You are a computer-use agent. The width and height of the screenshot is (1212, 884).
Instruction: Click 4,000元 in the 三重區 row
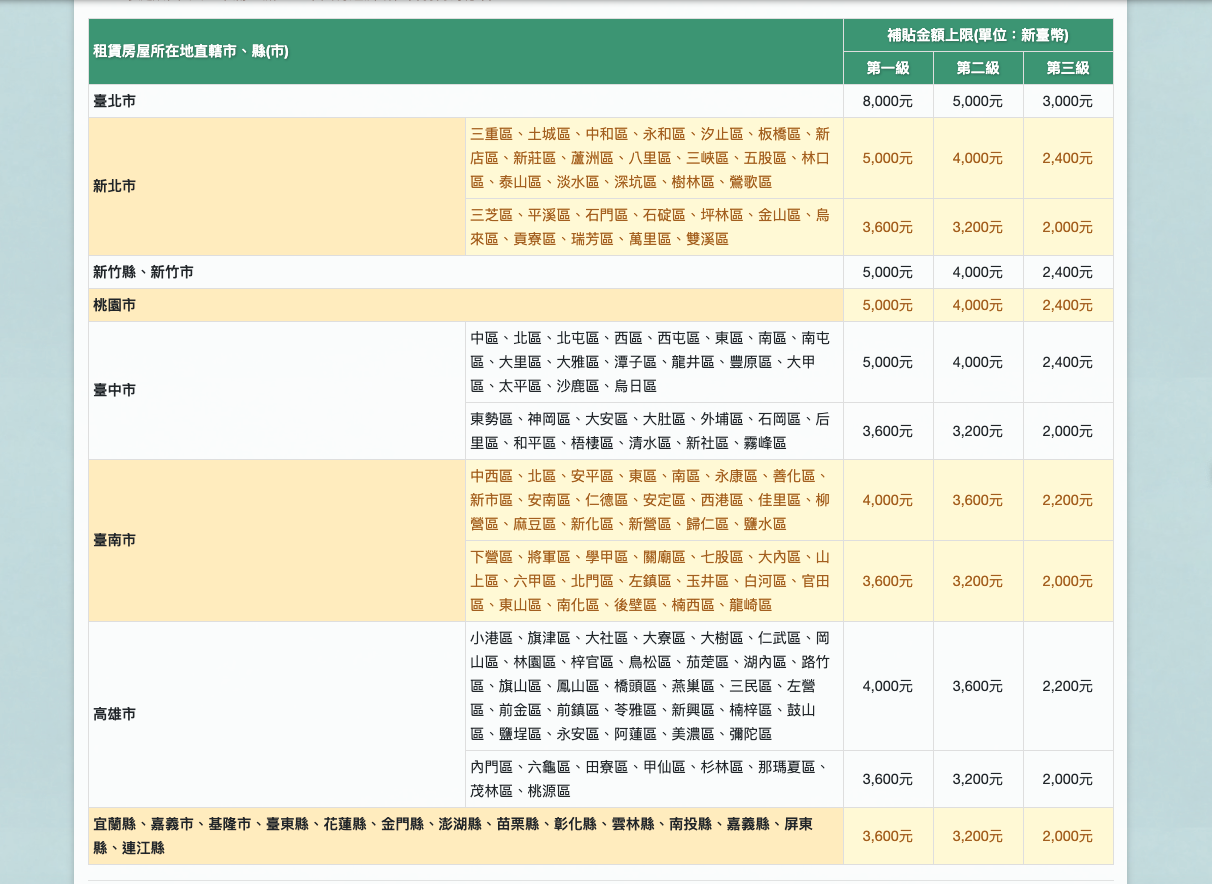pyautogui.click(x=978, y=158)
